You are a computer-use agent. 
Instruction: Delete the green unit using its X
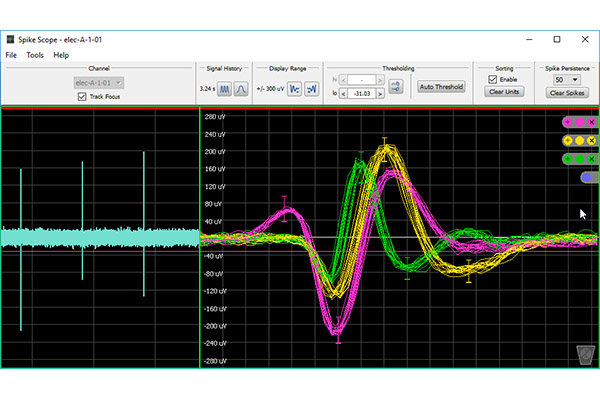[x=592, y=159]
